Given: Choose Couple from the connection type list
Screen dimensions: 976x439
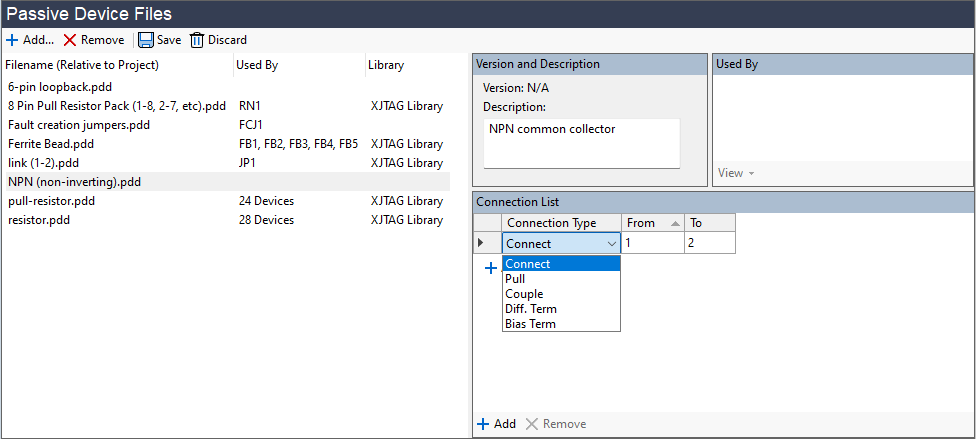Looking at the screenshot, I should [524, 294].
